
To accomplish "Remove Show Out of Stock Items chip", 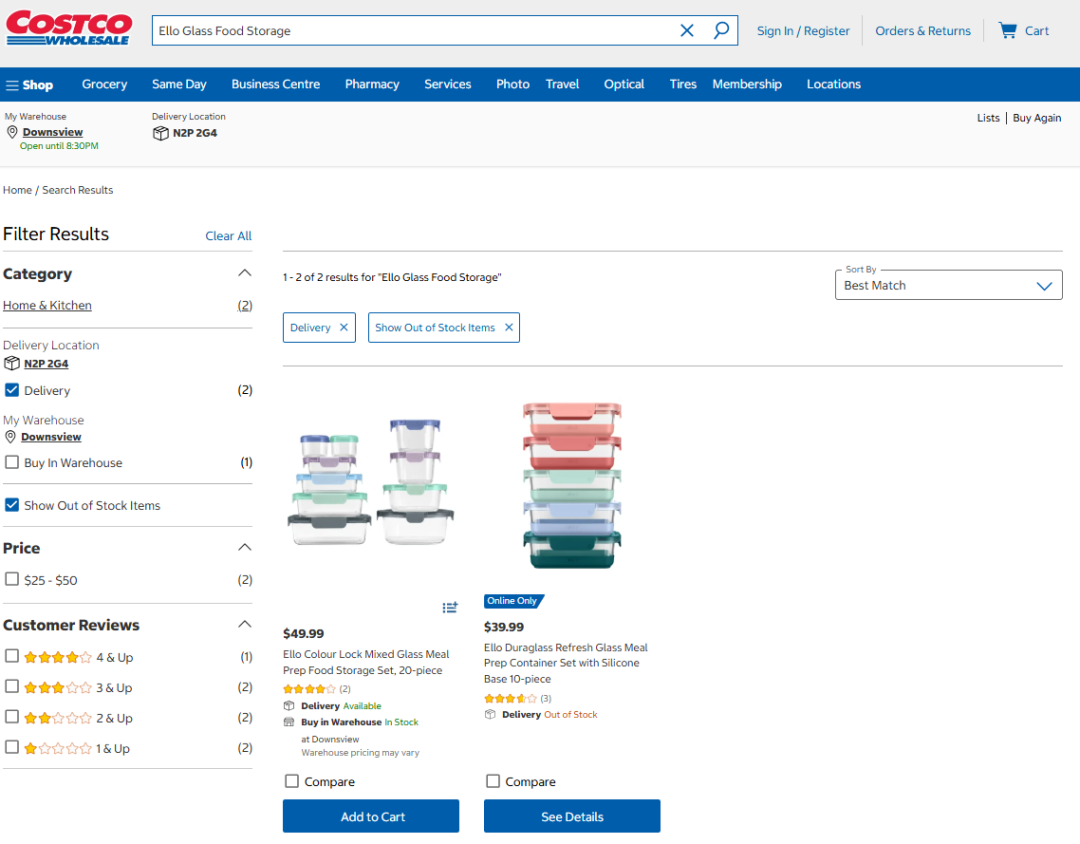I will (508, 328).
